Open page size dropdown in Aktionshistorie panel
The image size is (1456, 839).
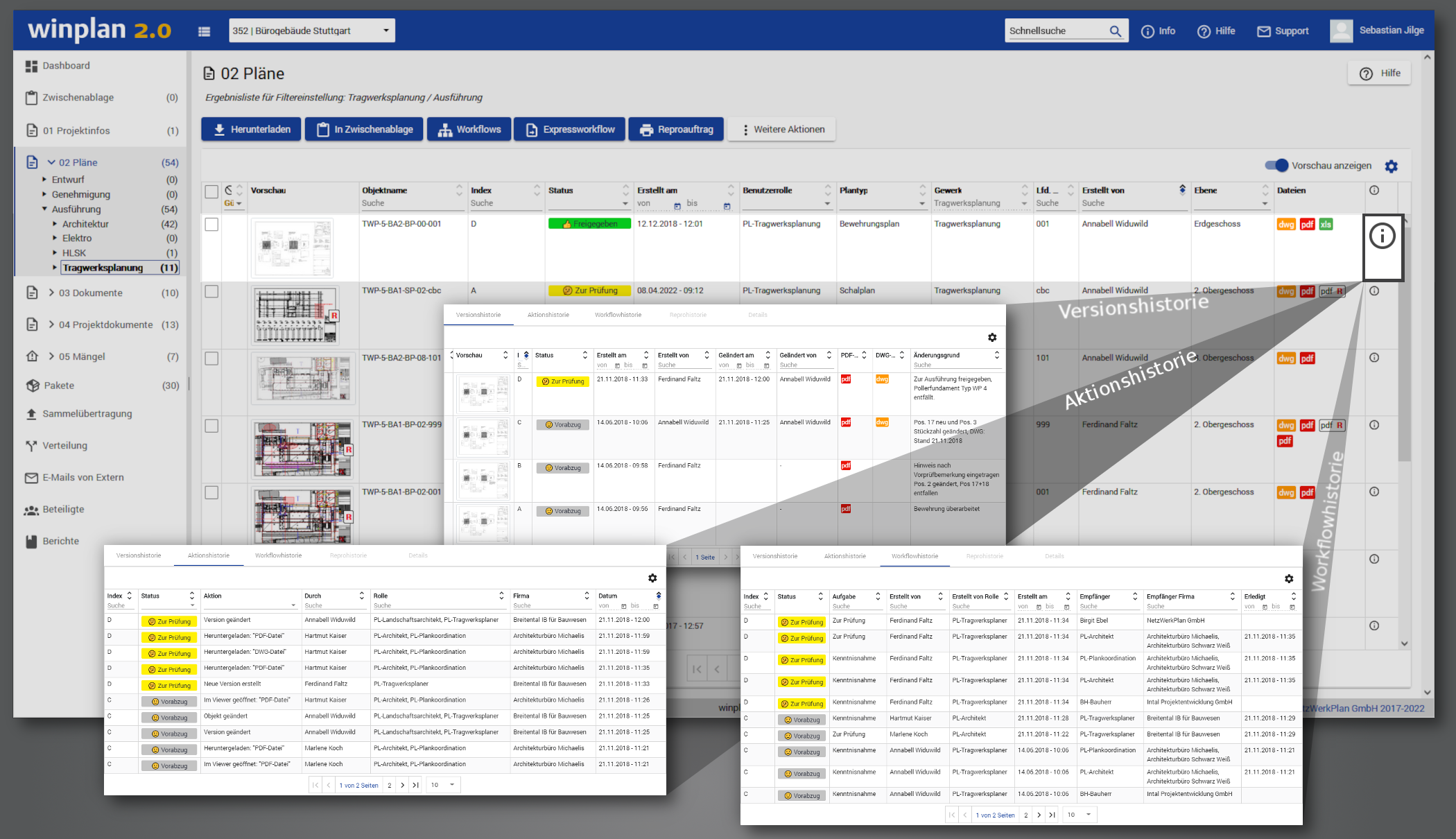pyautogui.click(x=444, y=785)
